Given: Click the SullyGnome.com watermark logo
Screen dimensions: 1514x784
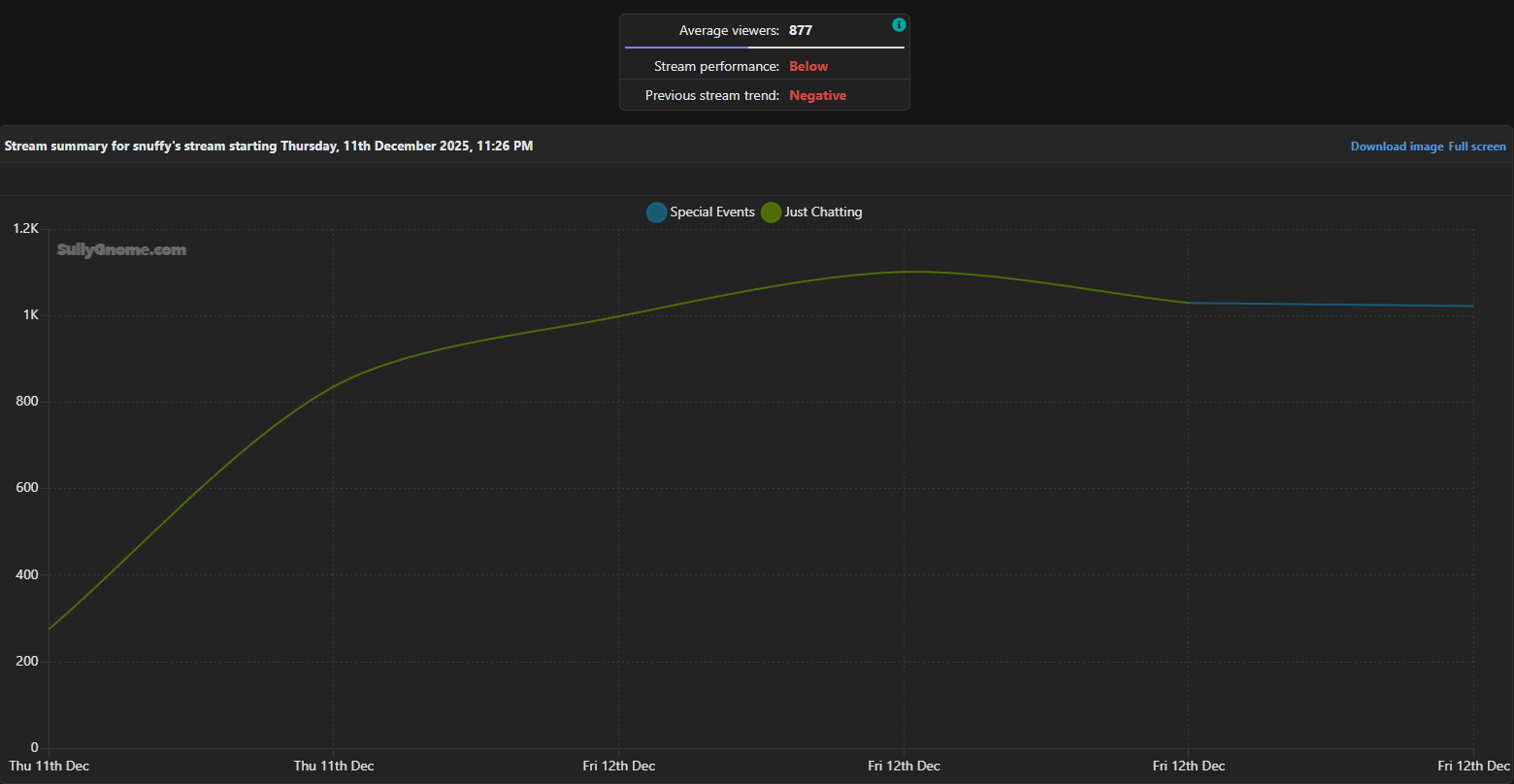Looking at the screenshot, I should tap(121, 250).
